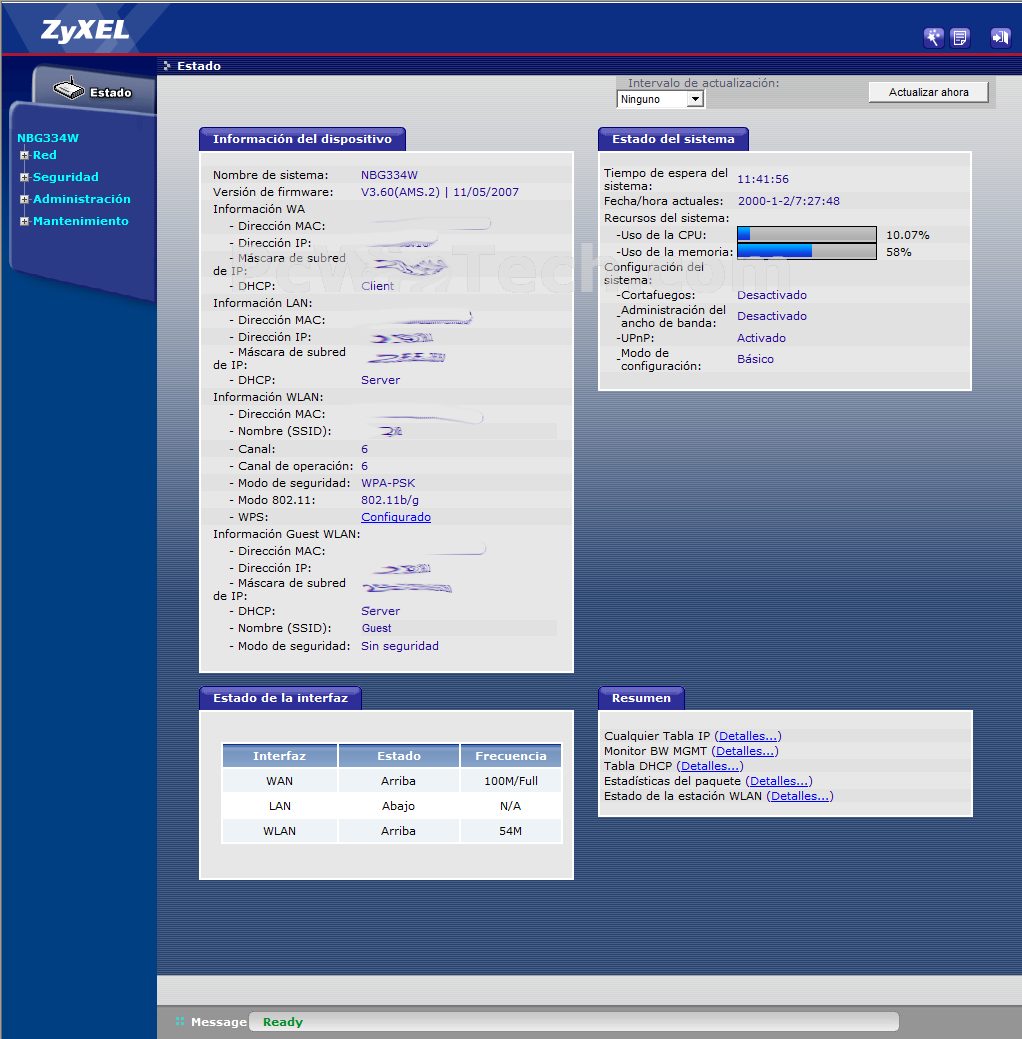Viewport: 1022px width, 1039px height.
Task: Click the 54M frequency value
Action: [x=511, y=831]
